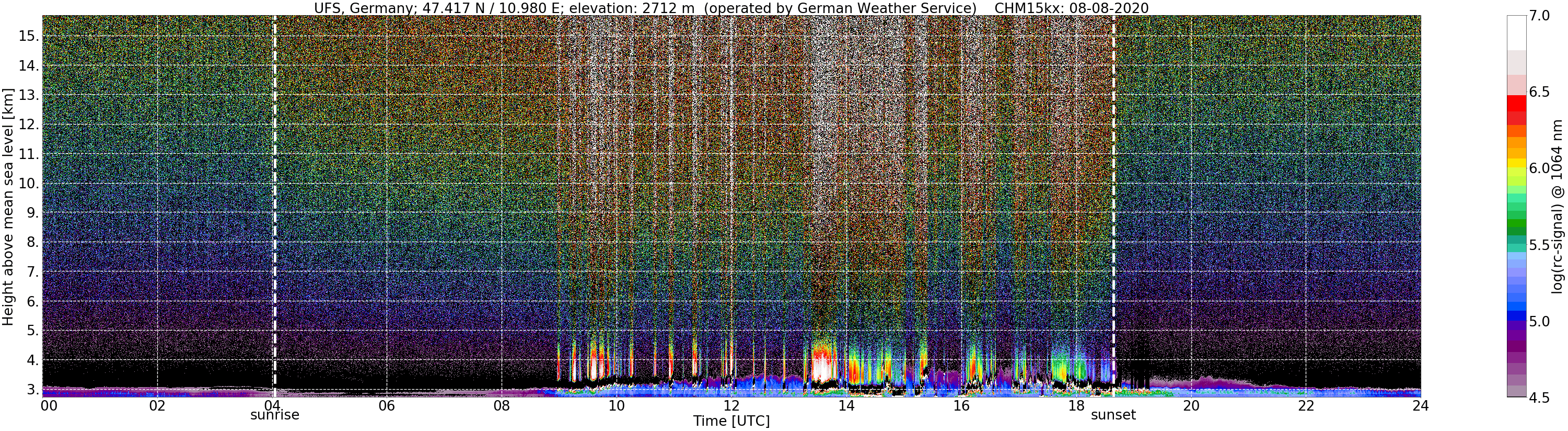Viewport: 1568px width, 431px height.
Task: Click the 'sunrise' label below the axis
Action: (274, 415)
